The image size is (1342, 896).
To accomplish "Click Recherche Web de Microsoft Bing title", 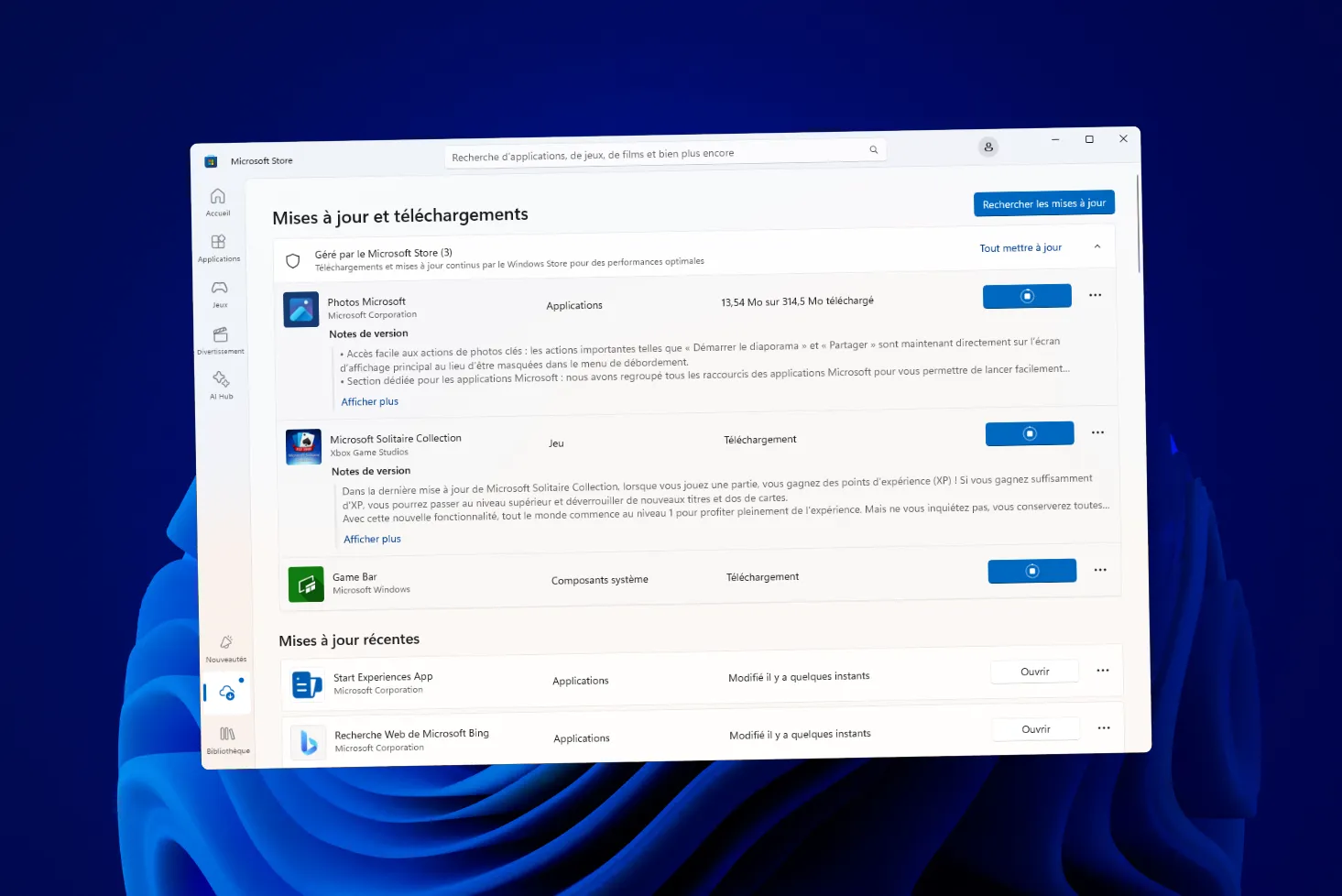I will coord(411,734).
